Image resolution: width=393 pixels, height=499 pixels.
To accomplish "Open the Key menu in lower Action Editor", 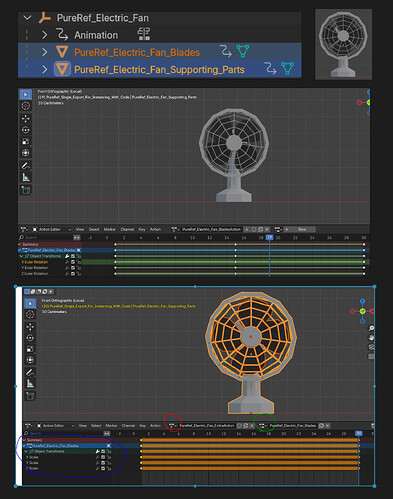I will 143,425.
